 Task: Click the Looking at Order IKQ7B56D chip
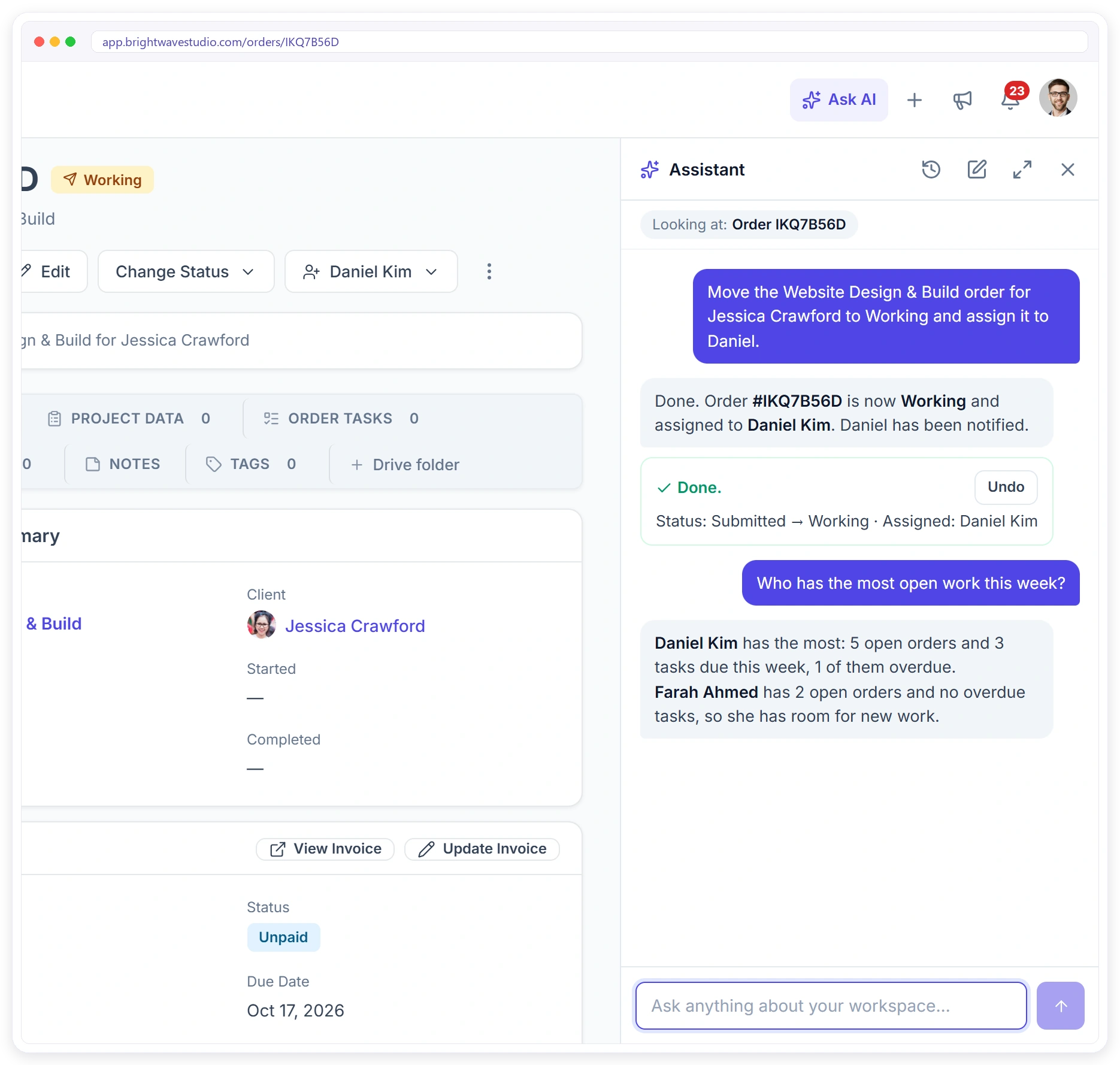[x=749, y=225]
